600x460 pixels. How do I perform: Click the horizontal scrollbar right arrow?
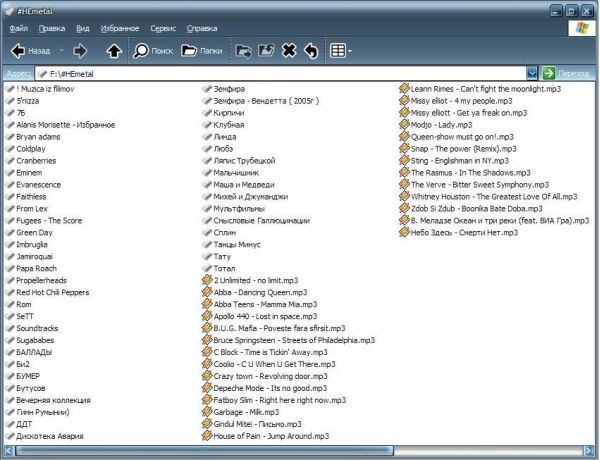pyautogui.click(x=589, y=450)
